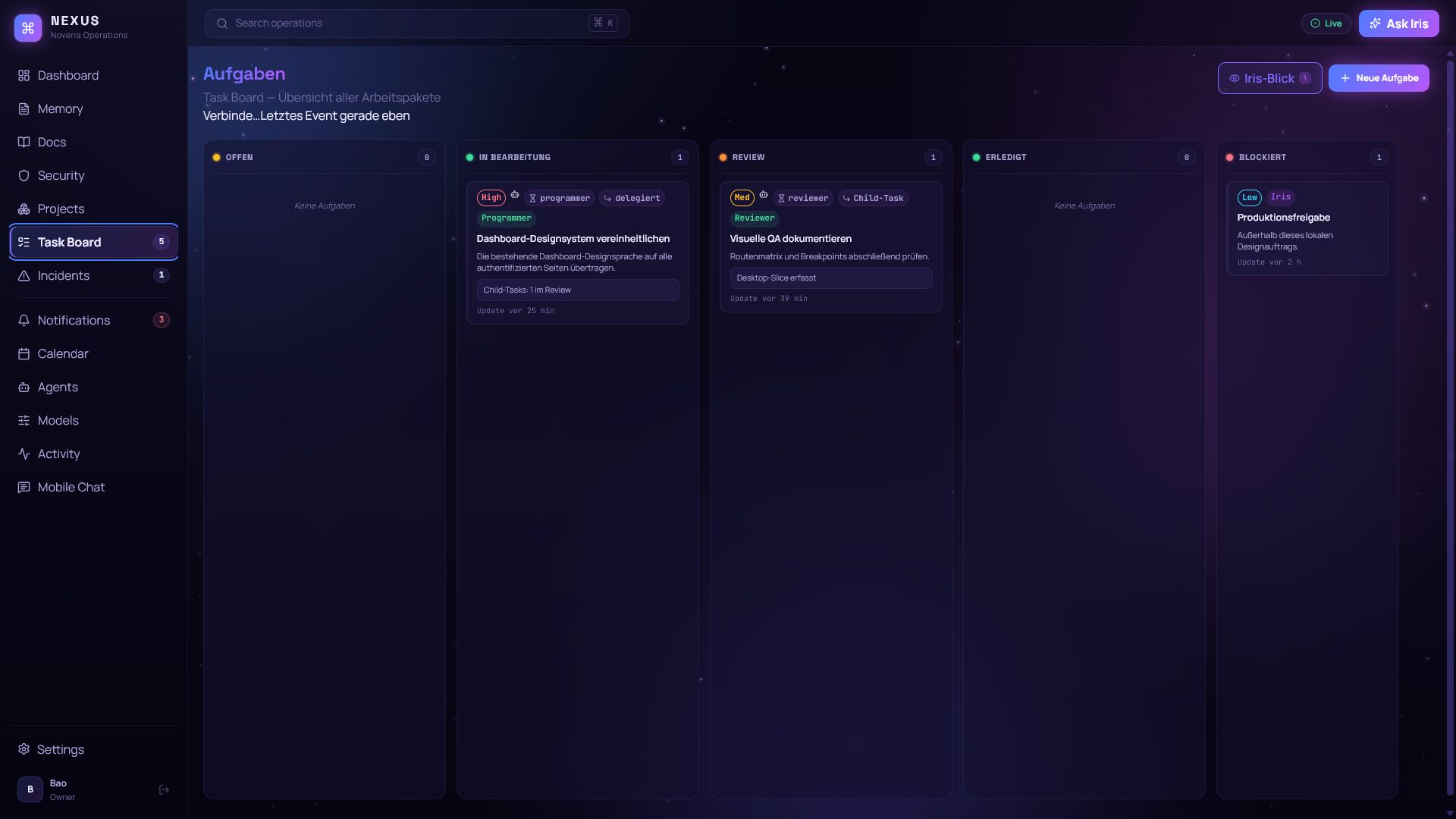
Task: Click the Med priority tag
Action: pyautogui.click(x=742, y=198)
